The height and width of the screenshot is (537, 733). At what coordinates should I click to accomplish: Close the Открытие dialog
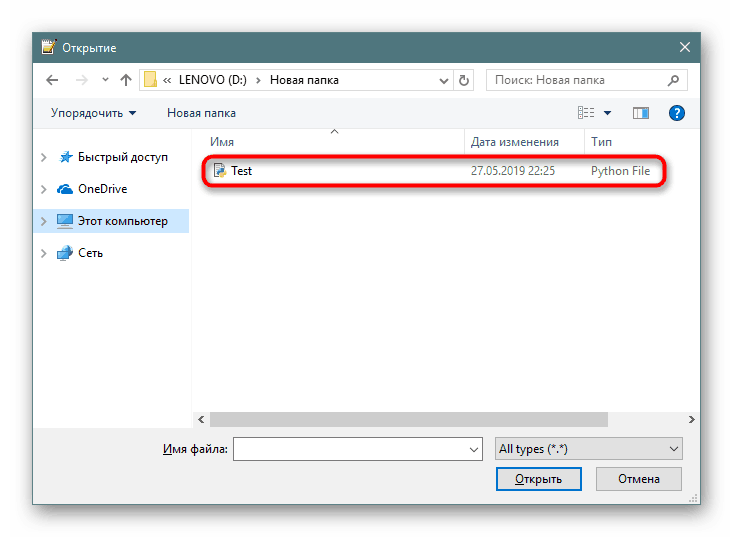click(x=685, y=47)
